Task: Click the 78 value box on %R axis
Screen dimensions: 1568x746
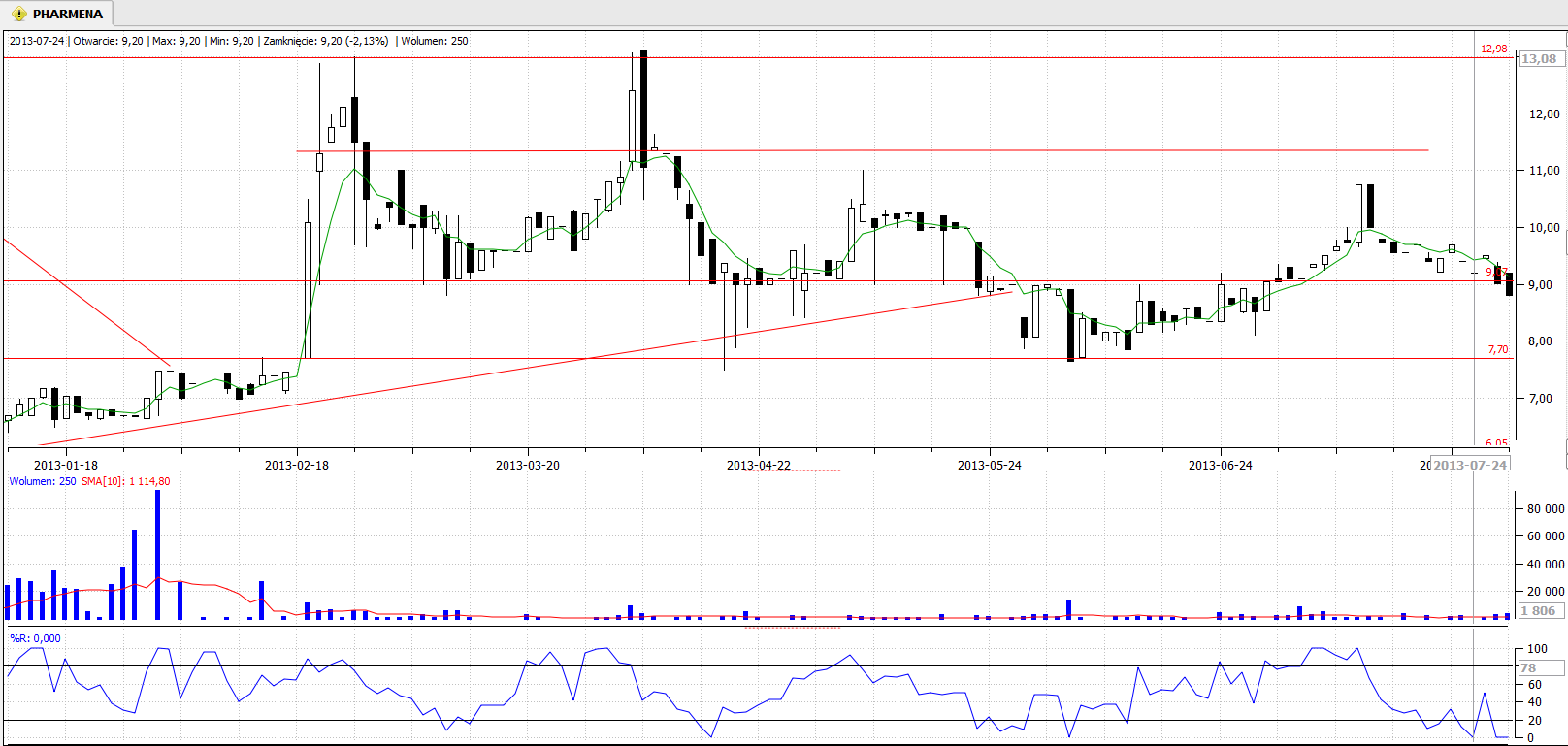Action: tap(1539, 667)
